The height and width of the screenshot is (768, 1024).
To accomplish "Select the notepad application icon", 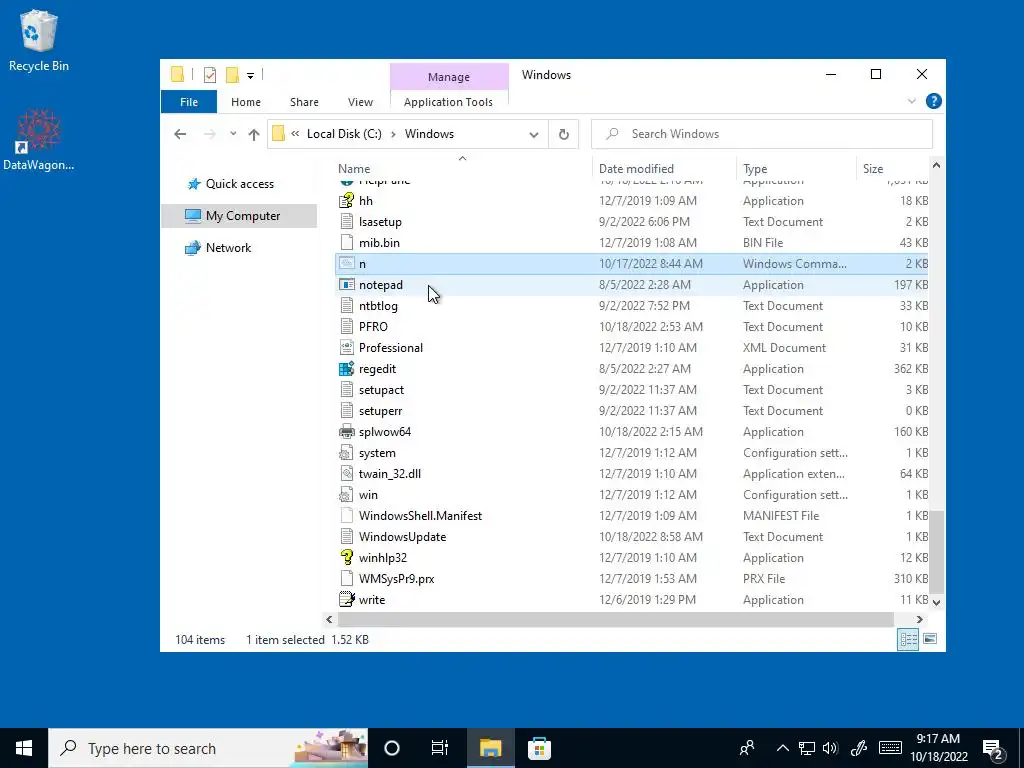I will click(x=347, y=285).
